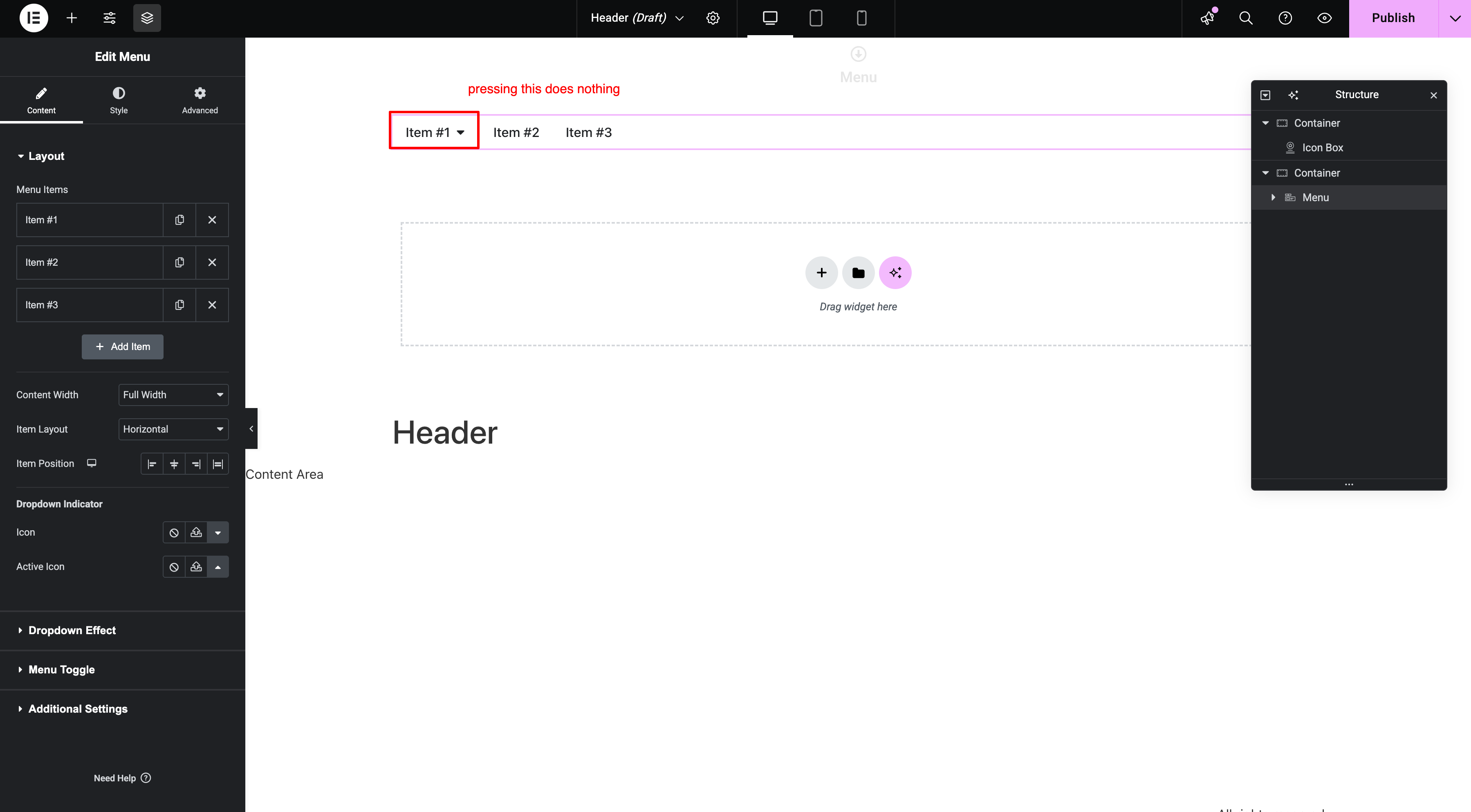
Task: Switch to the Advanced tab
Action: tap(200, 100)
